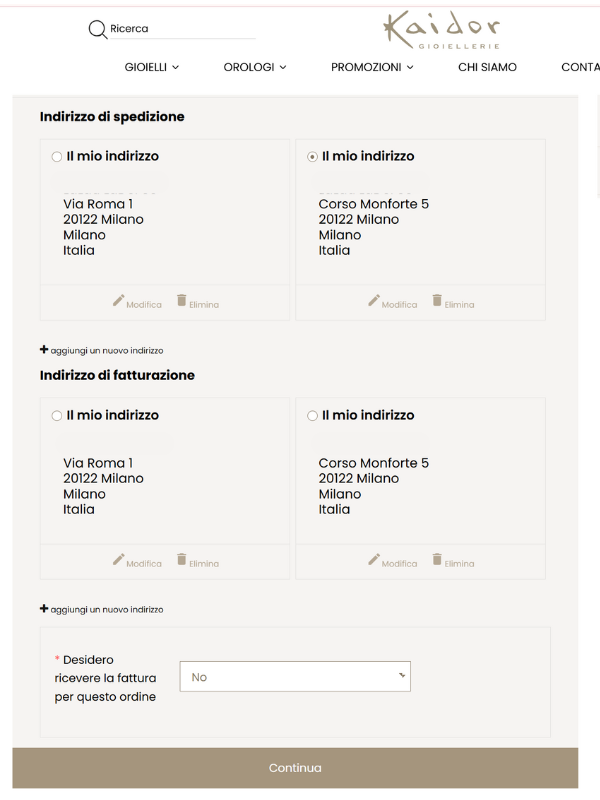Add new address under shipping section
This screenshot has height=800, width=600.
pos(101,351)
